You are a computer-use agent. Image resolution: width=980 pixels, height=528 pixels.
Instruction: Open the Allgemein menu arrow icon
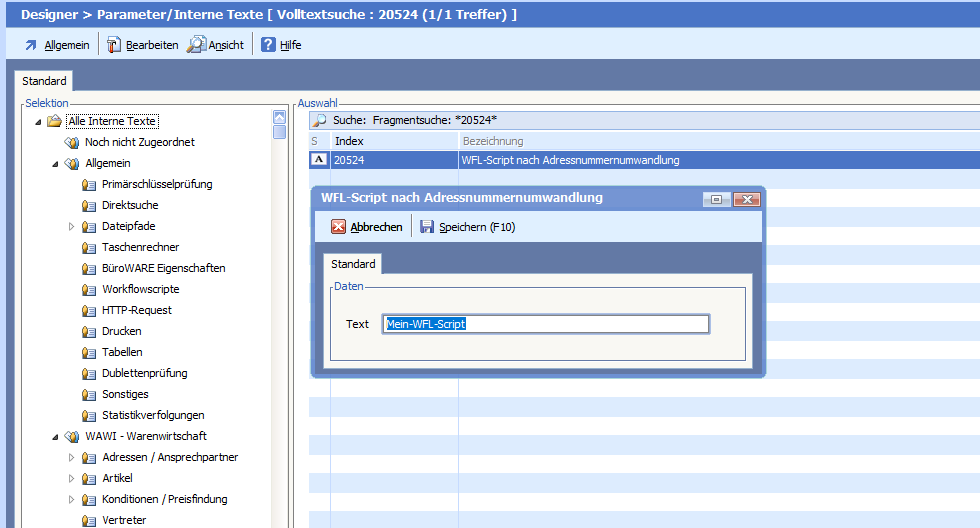pyautogui.click(x=31, y=45)
